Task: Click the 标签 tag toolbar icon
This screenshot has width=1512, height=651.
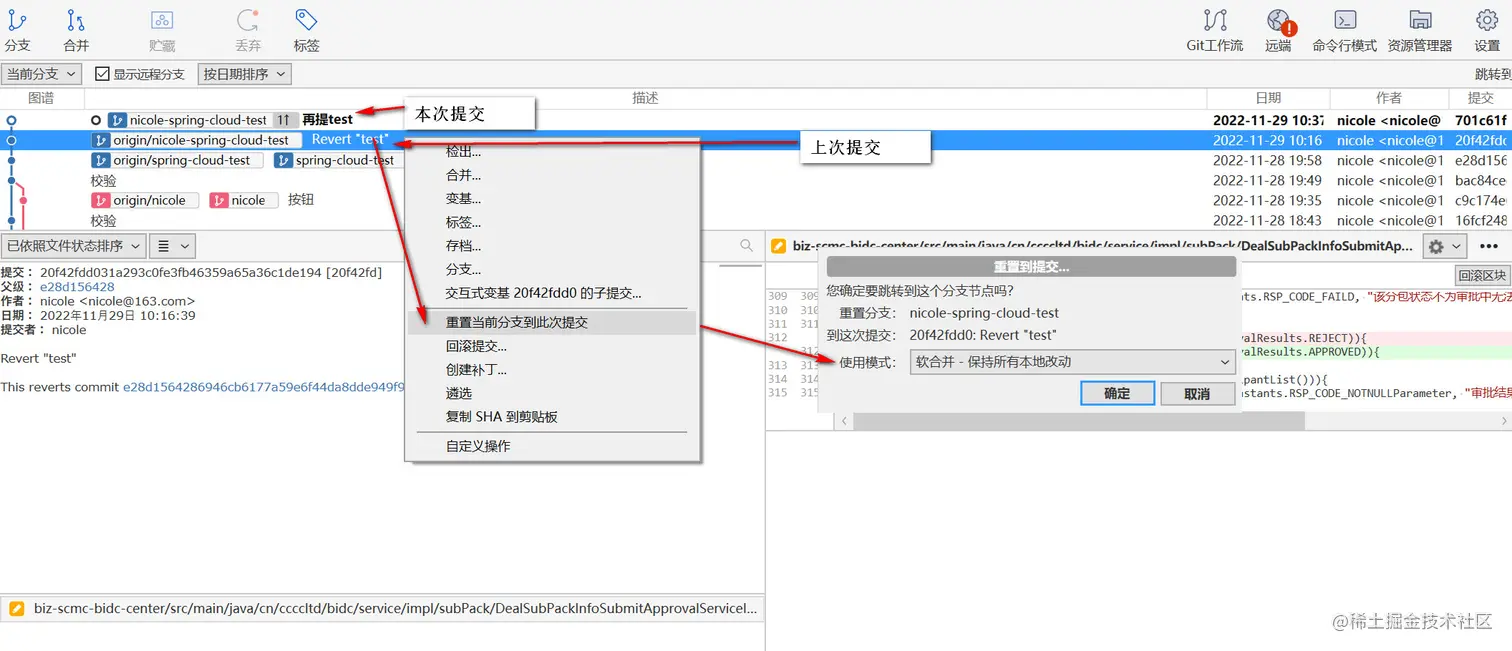Action: pyautogui.click(x=307, y=31)
